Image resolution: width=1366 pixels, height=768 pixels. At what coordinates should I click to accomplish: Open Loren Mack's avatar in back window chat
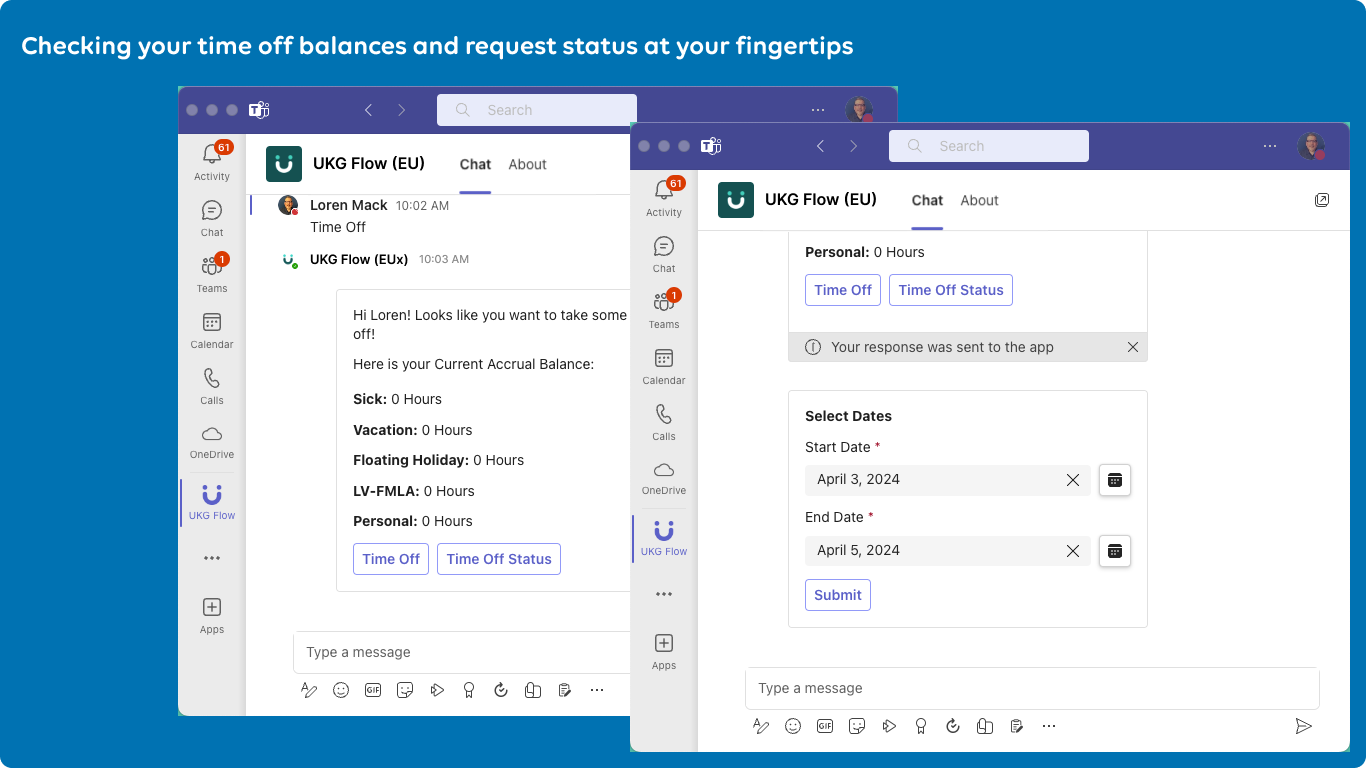(288, 205)
